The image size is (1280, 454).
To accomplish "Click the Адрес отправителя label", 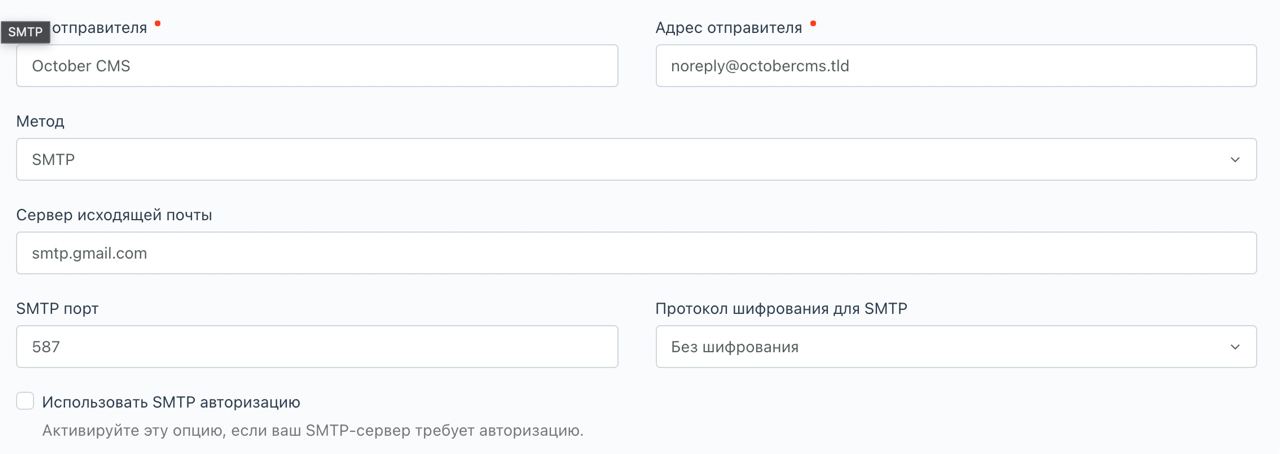I will pyautogui.click(x=728, y=28).
